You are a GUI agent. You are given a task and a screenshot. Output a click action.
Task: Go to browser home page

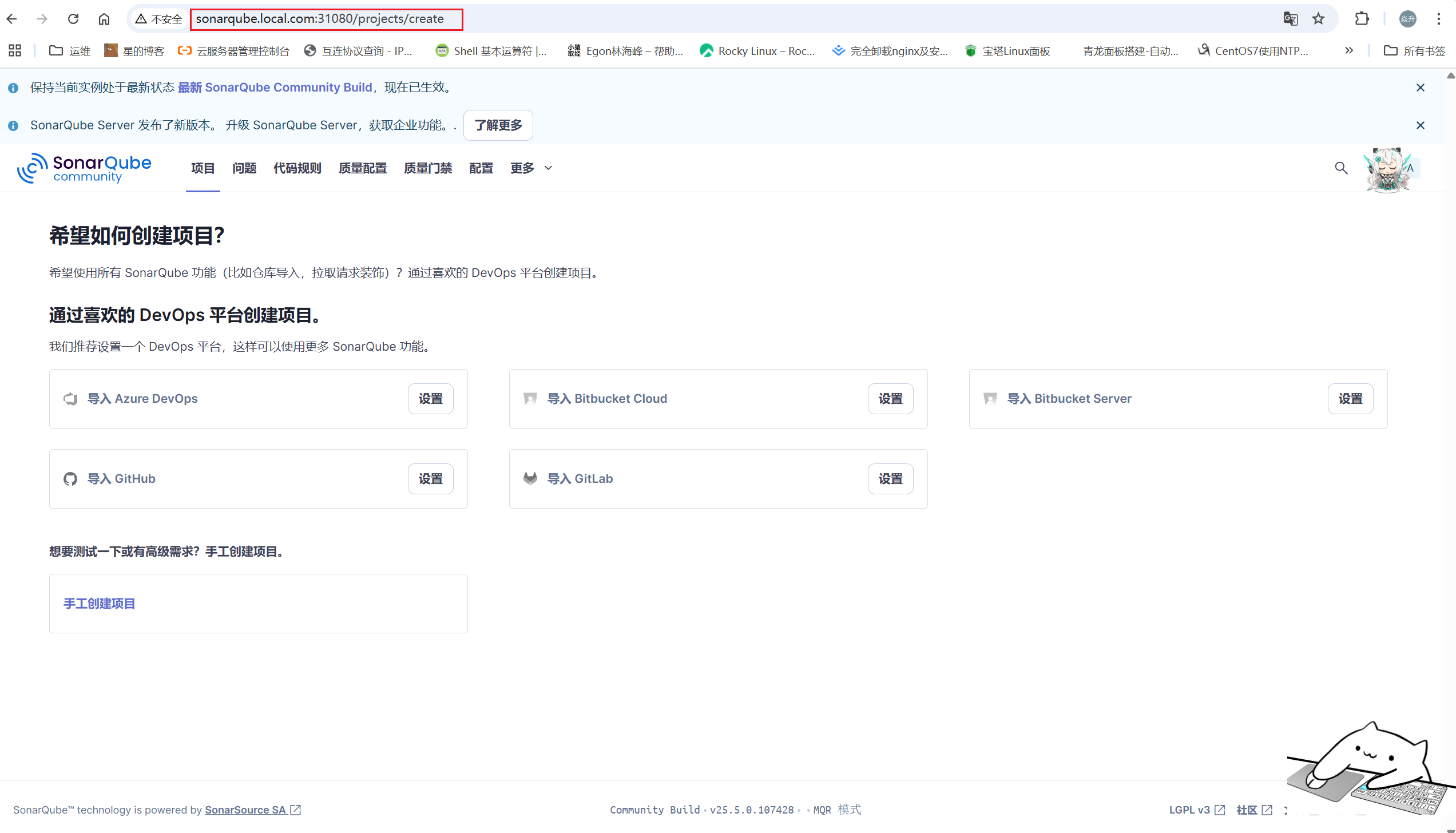104,19
